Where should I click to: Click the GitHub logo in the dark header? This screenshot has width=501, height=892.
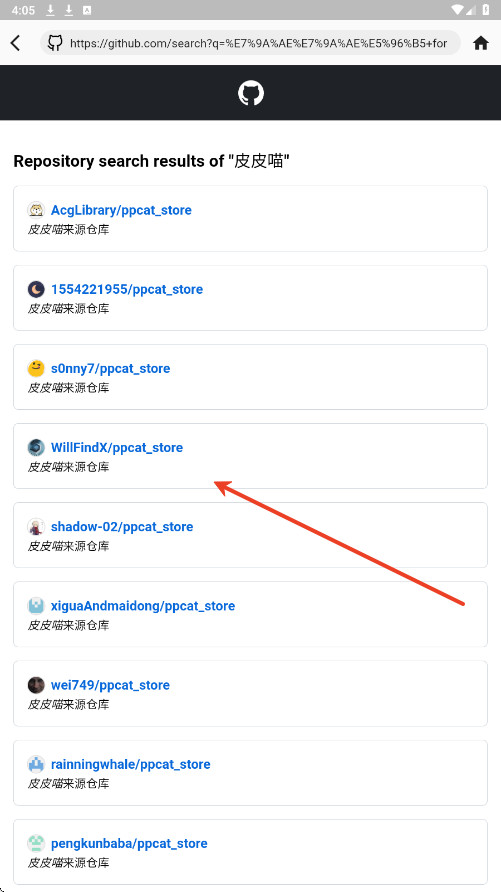251,93
